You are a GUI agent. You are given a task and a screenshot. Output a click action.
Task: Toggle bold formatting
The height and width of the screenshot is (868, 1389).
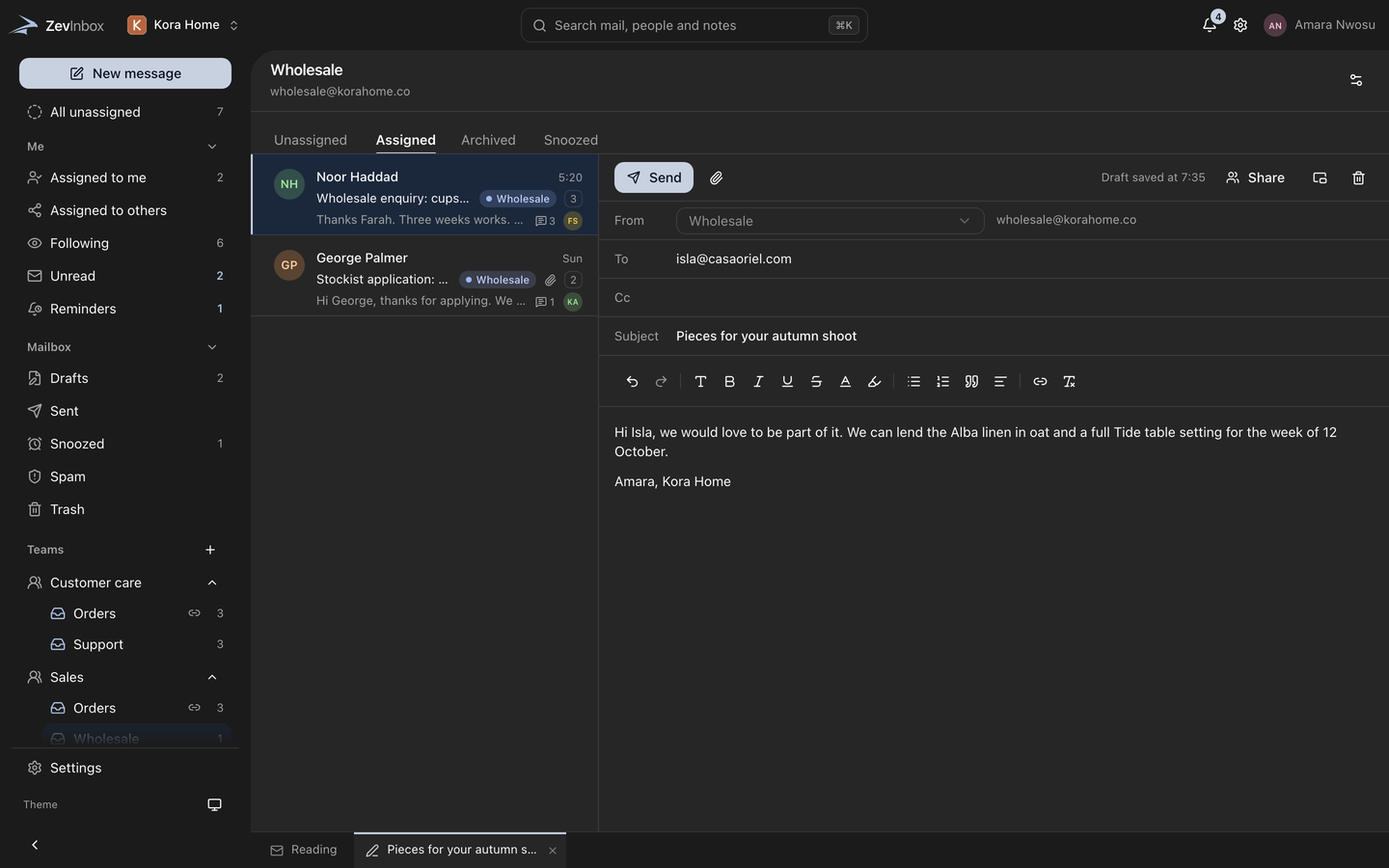[729, 382]
